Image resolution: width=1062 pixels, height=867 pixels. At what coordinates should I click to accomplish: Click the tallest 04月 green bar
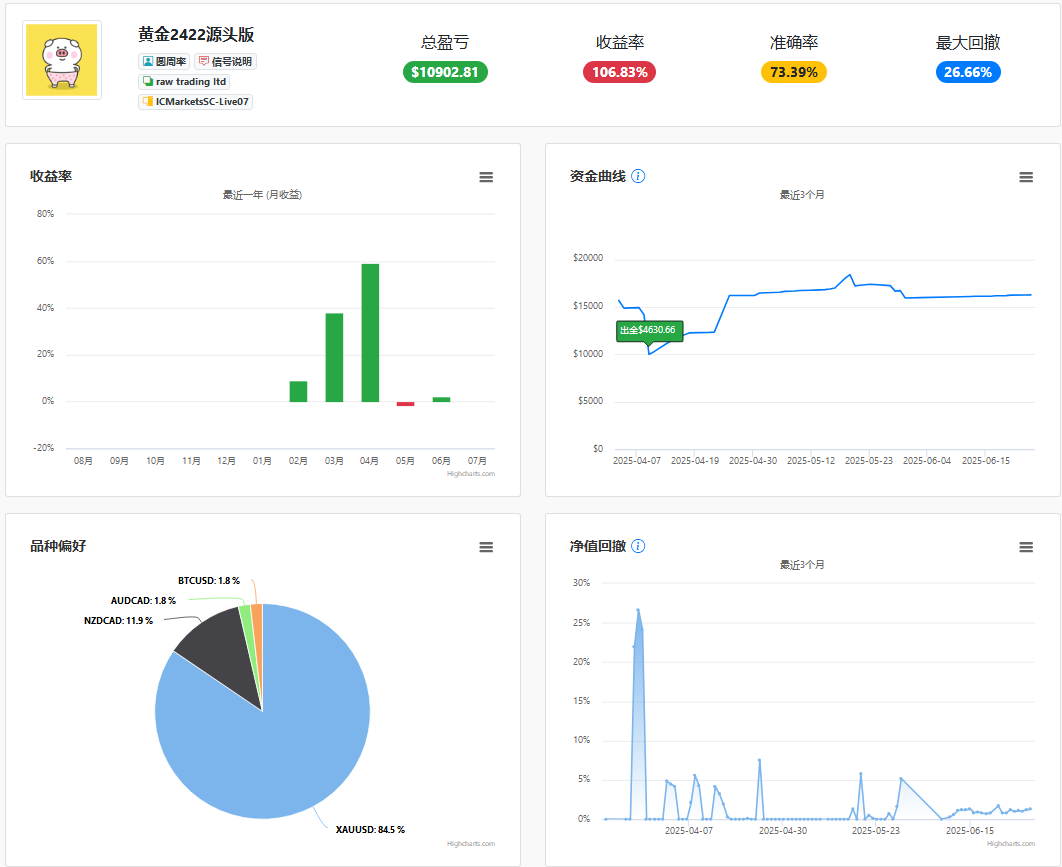tap(370, 333)
